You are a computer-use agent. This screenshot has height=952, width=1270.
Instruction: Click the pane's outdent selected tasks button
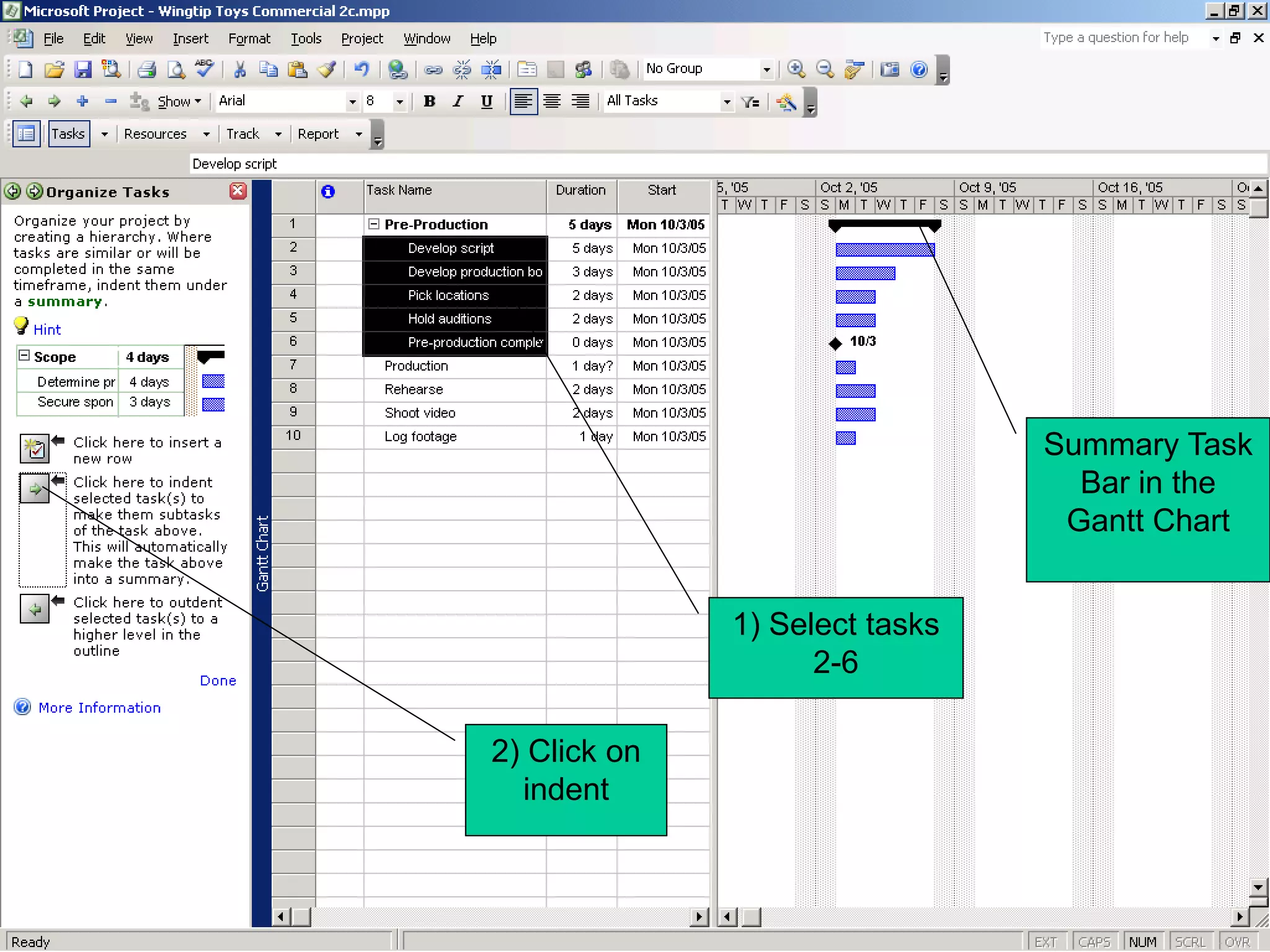[35, 609]
